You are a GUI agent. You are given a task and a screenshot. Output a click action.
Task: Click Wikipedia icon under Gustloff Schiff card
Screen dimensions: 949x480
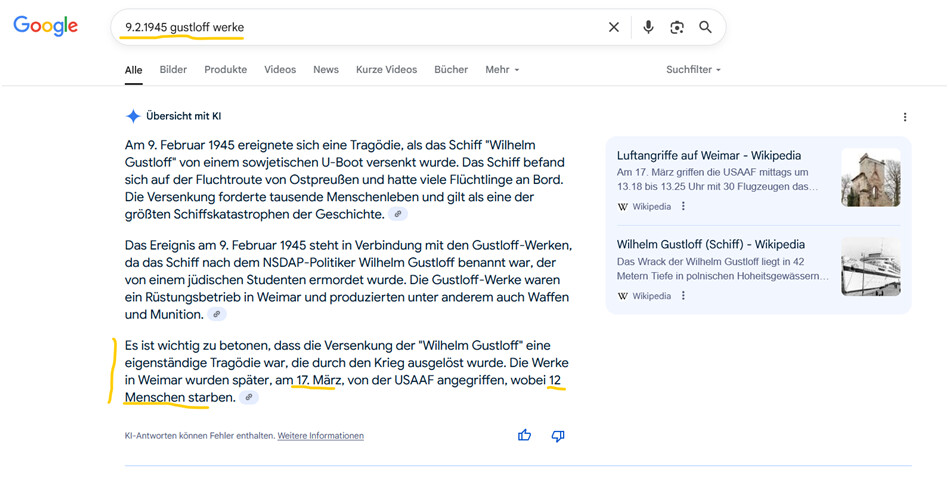pos(623,296)
